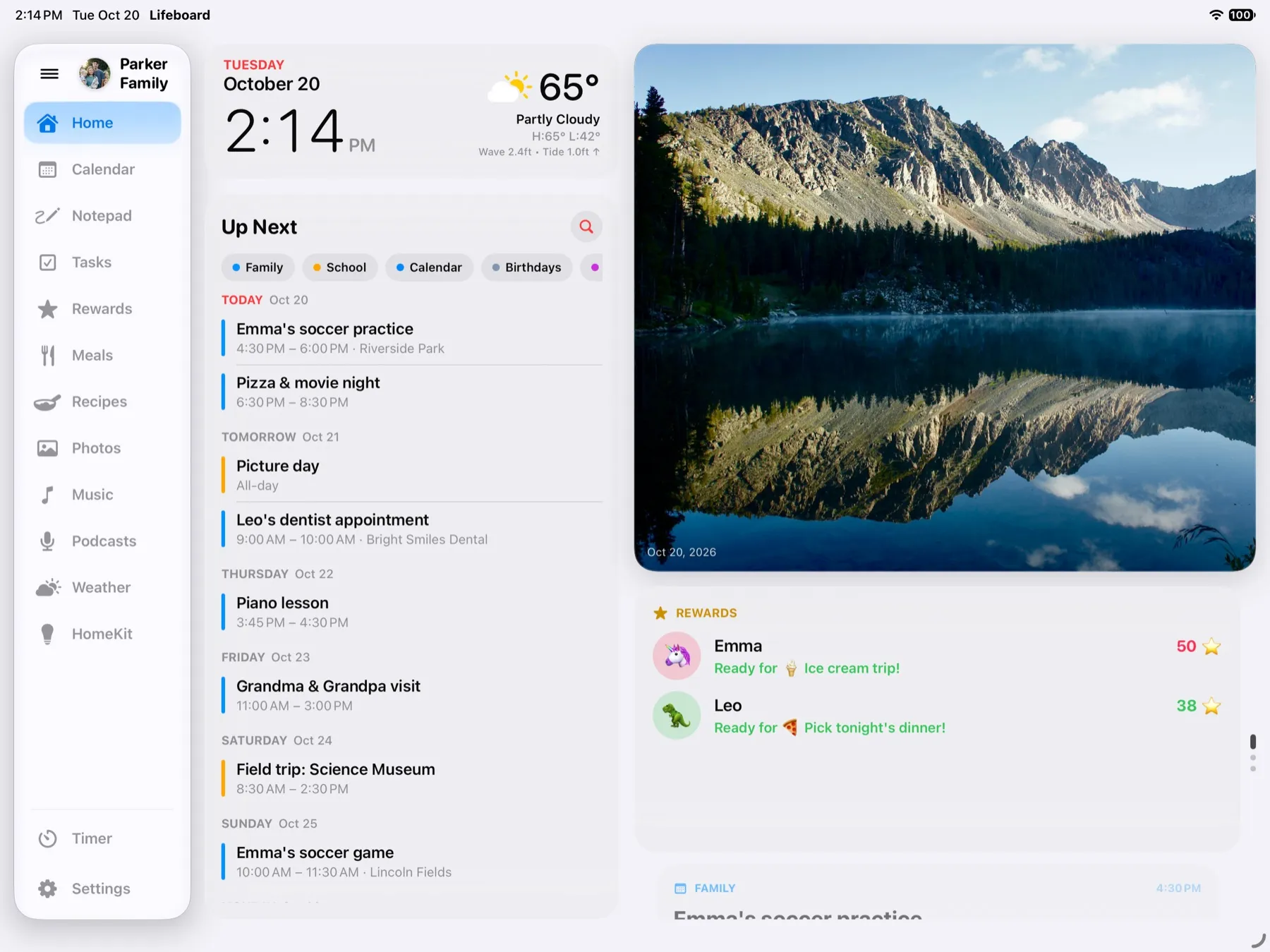Open Pizza & movie night event
Viewport: 1270px width, 952px height.
(412, 392)
